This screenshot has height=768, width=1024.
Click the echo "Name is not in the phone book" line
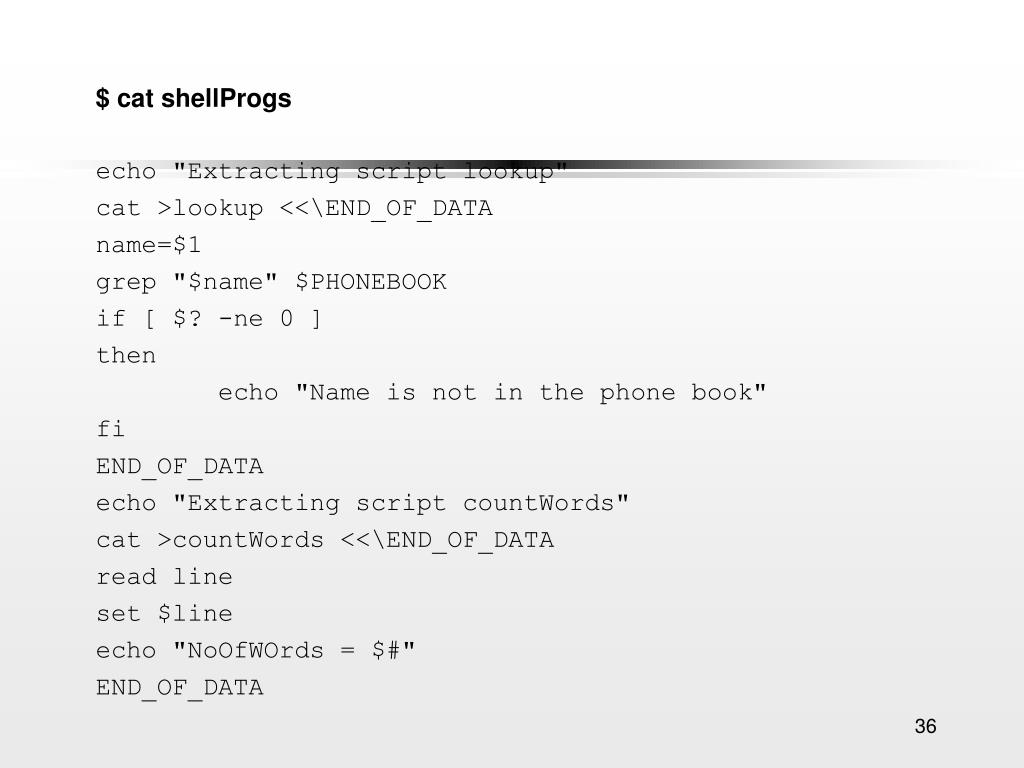[492, 392]
